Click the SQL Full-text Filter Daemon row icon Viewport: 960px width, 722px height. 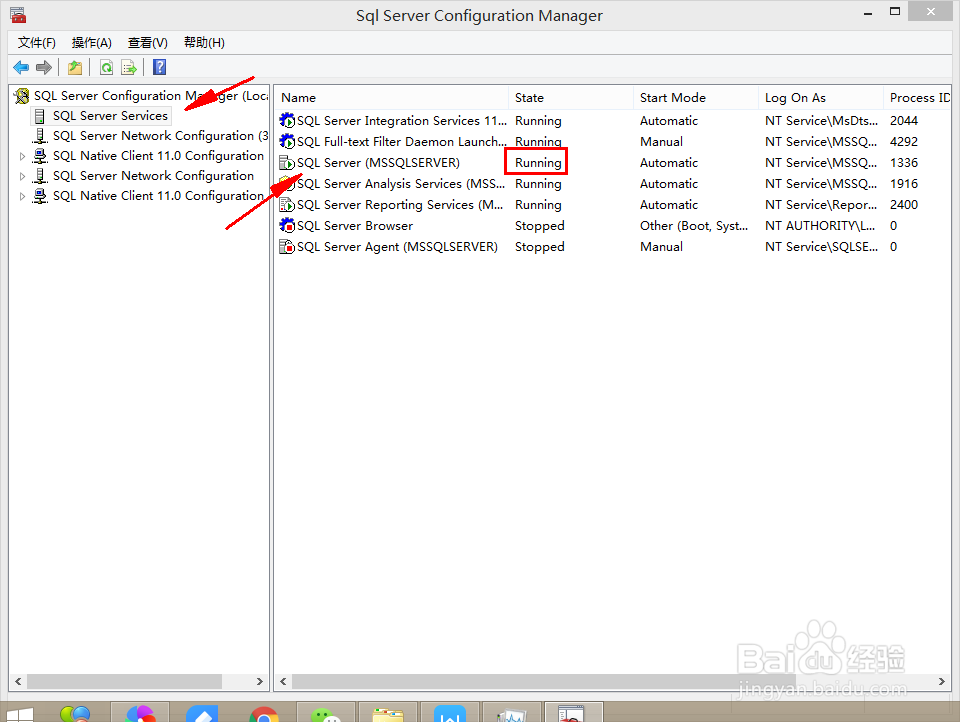287,141
